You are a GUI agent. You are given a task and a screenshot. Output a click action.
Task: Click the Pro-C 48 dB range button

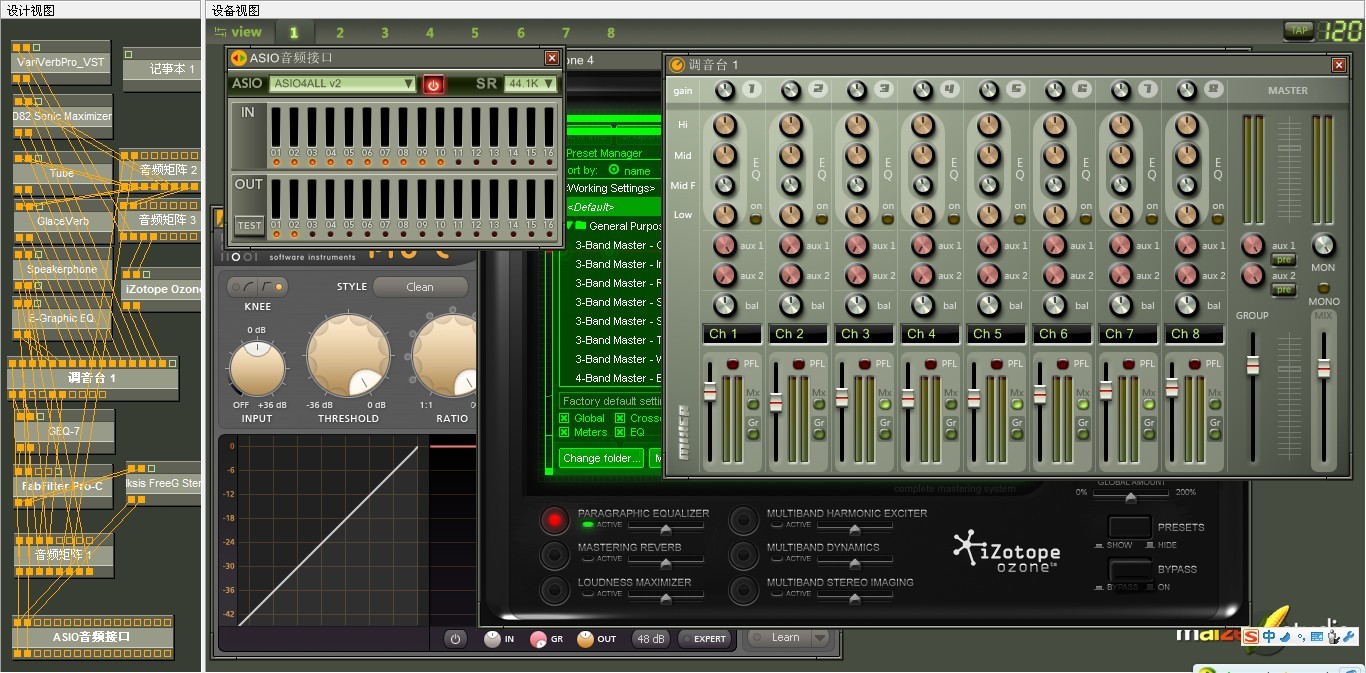coord(650,639)
